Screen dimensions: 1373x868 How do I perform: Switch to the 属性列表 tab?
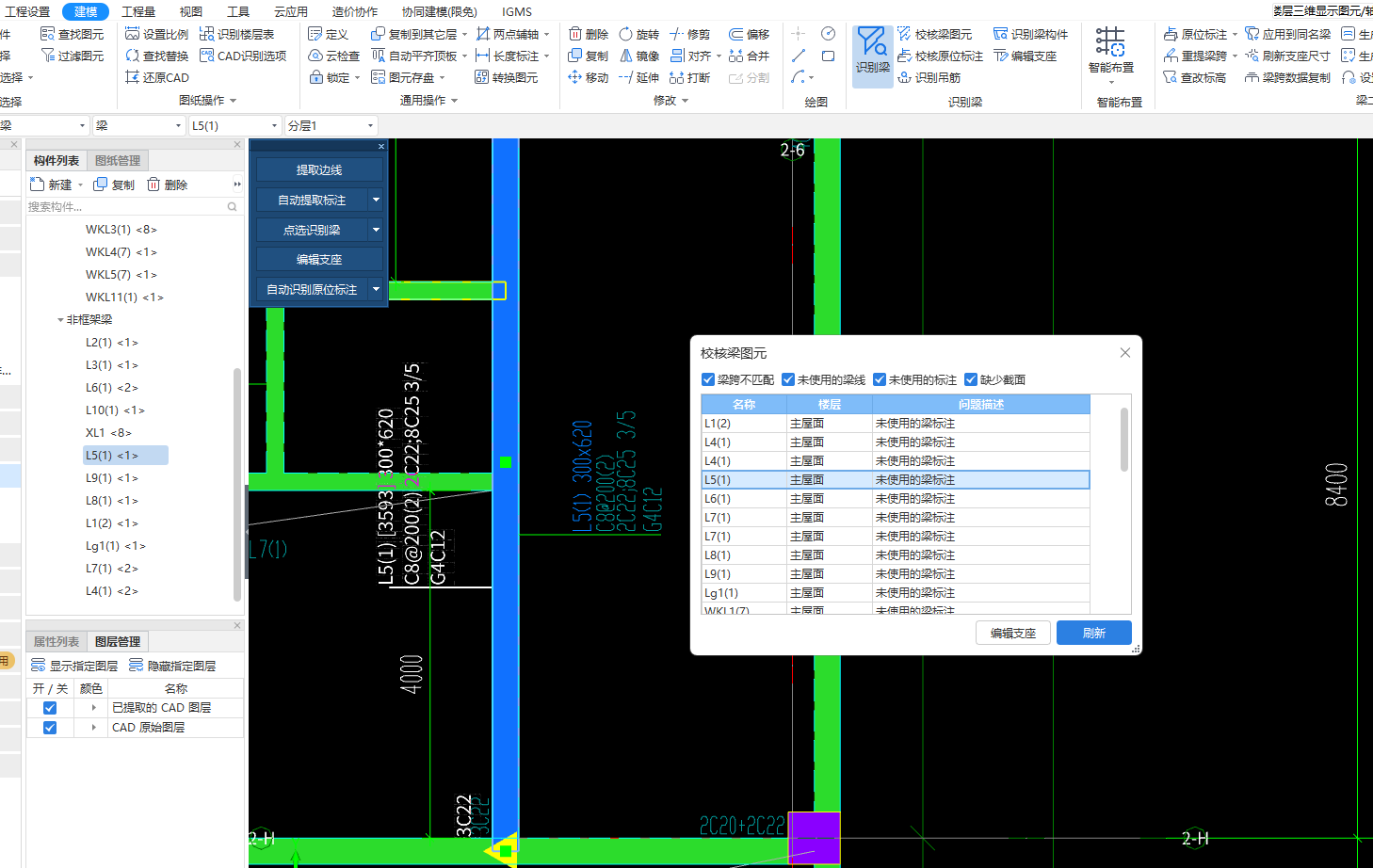pyautogui.click(x=57, y=641)
